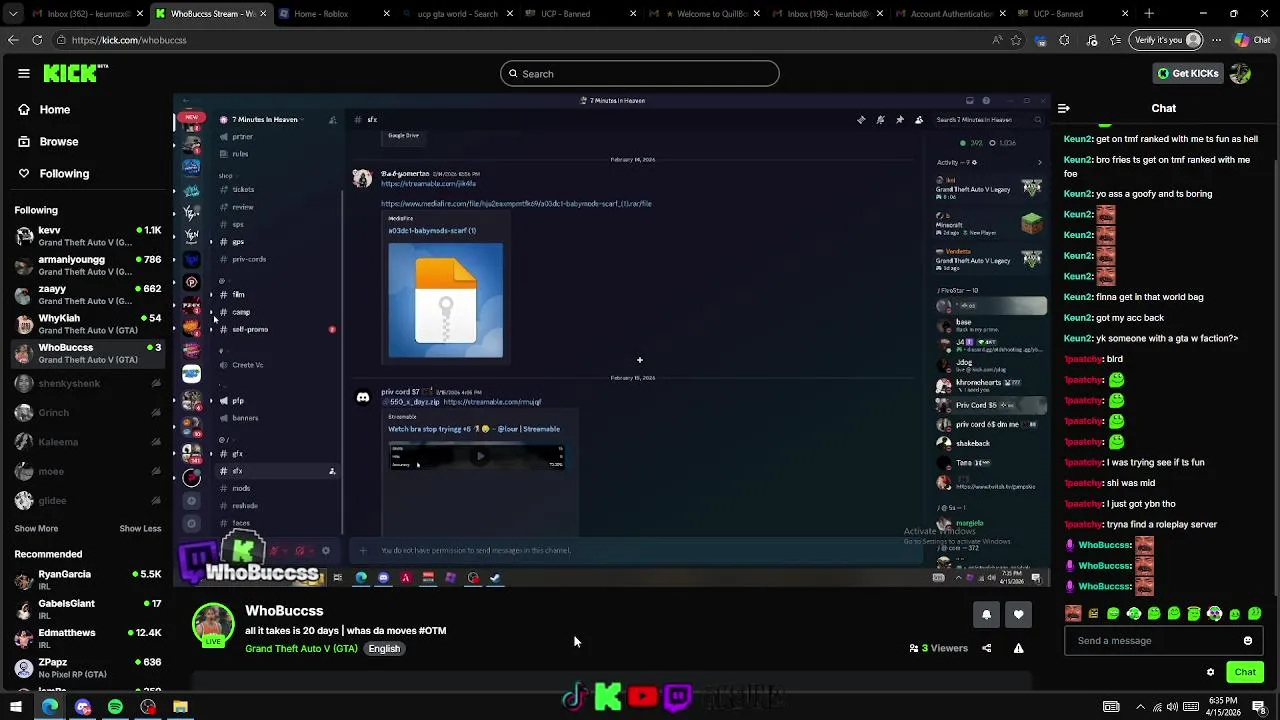Click Show More under Following

pyautogui.click(x=36, y=528)
